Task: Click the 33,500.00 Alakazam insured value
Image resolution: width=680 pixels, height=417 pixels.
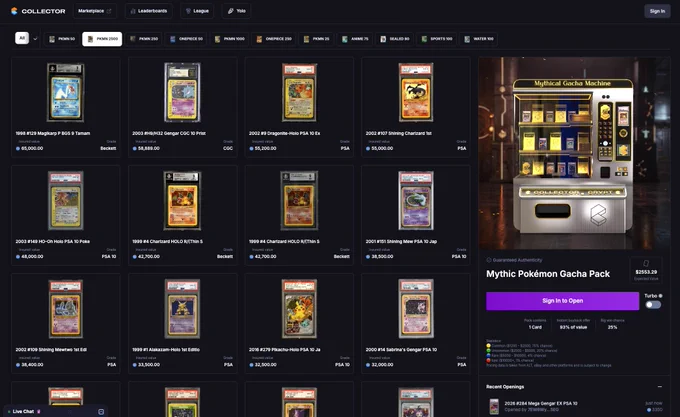Action: click(149, 365)
